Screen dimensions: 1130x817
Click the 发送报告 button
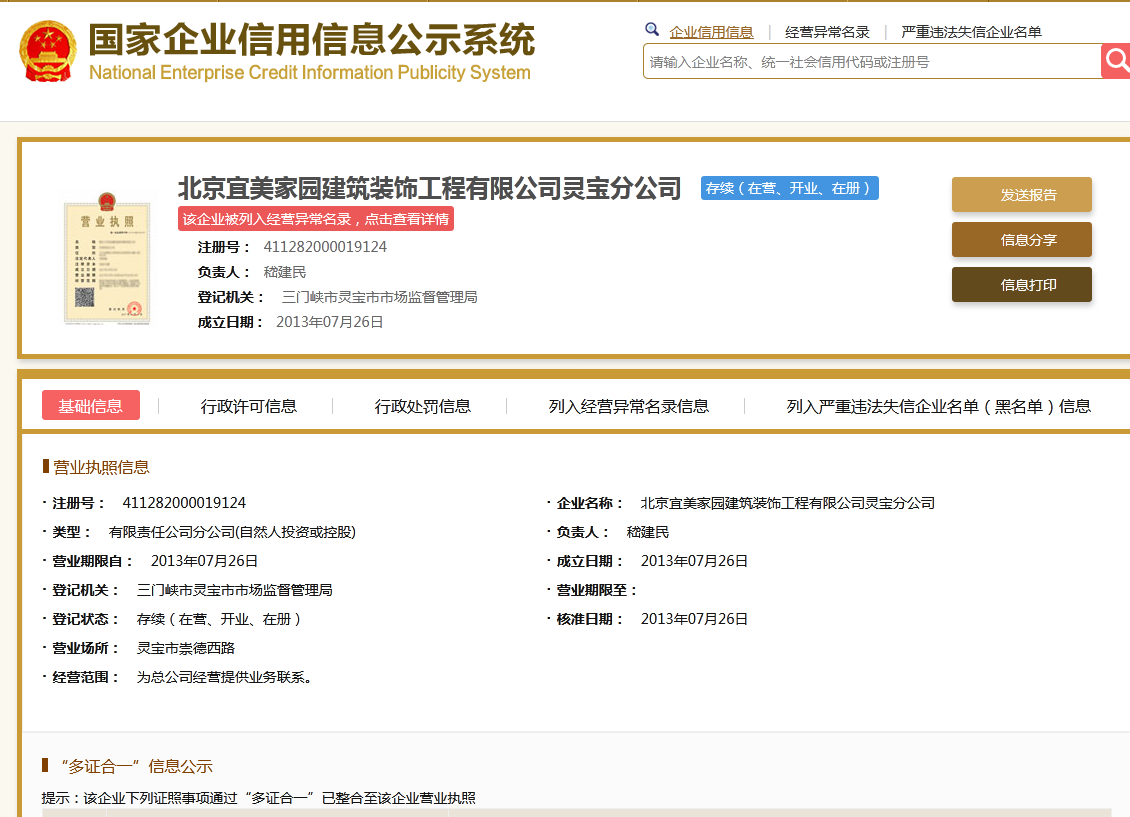[1021, 195]
